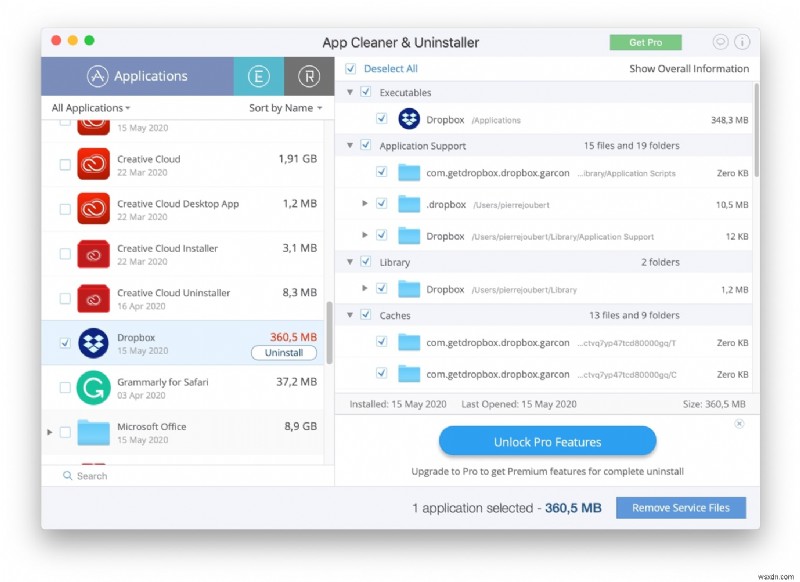Expand the Microsoft Office folder entry

[x=49, y=432]
